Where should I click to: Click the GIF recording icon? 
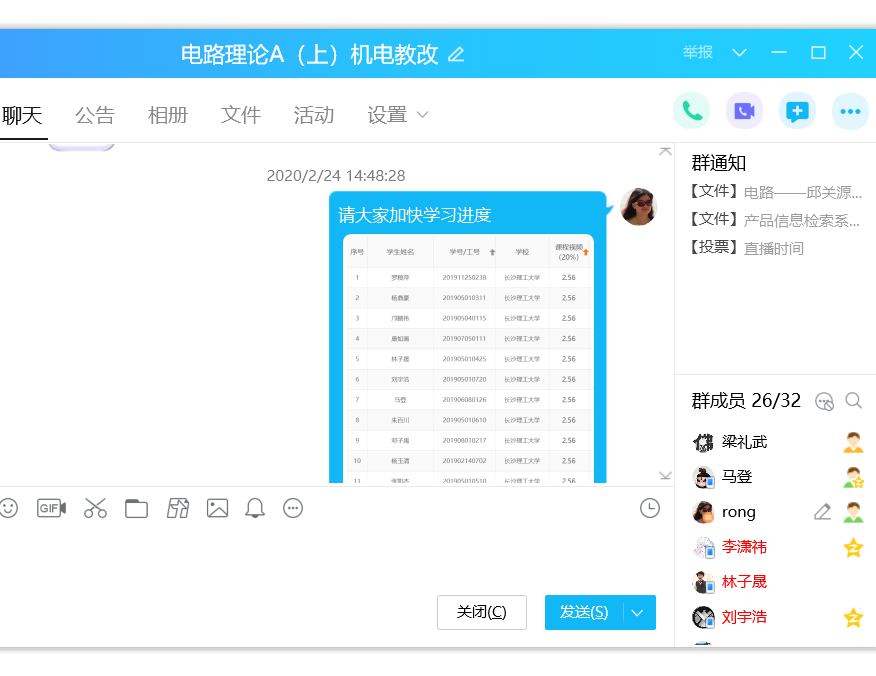pos(51,508)
